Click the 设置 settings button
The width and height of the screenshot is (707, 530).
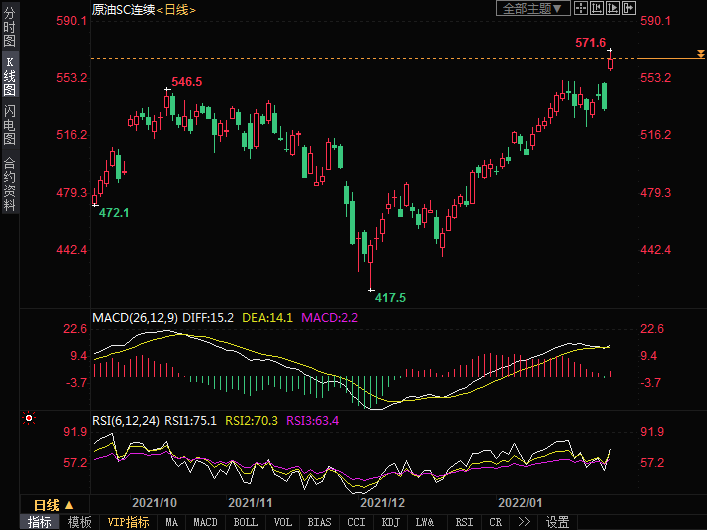557,522
